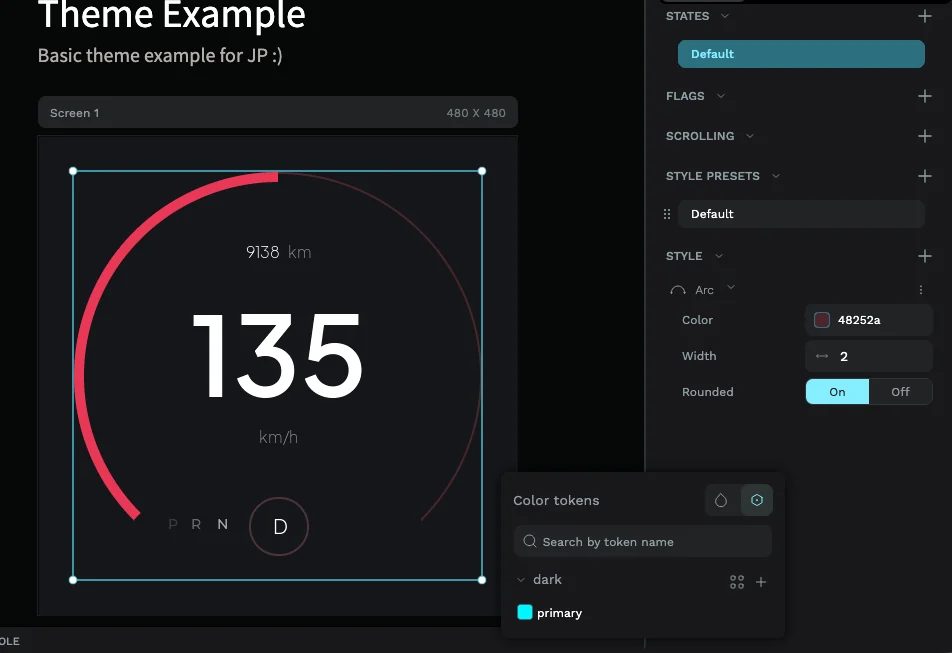Collapse the dark token group
Image resolution: width=952 pixels, height=653 pixels.
[520, 580]
